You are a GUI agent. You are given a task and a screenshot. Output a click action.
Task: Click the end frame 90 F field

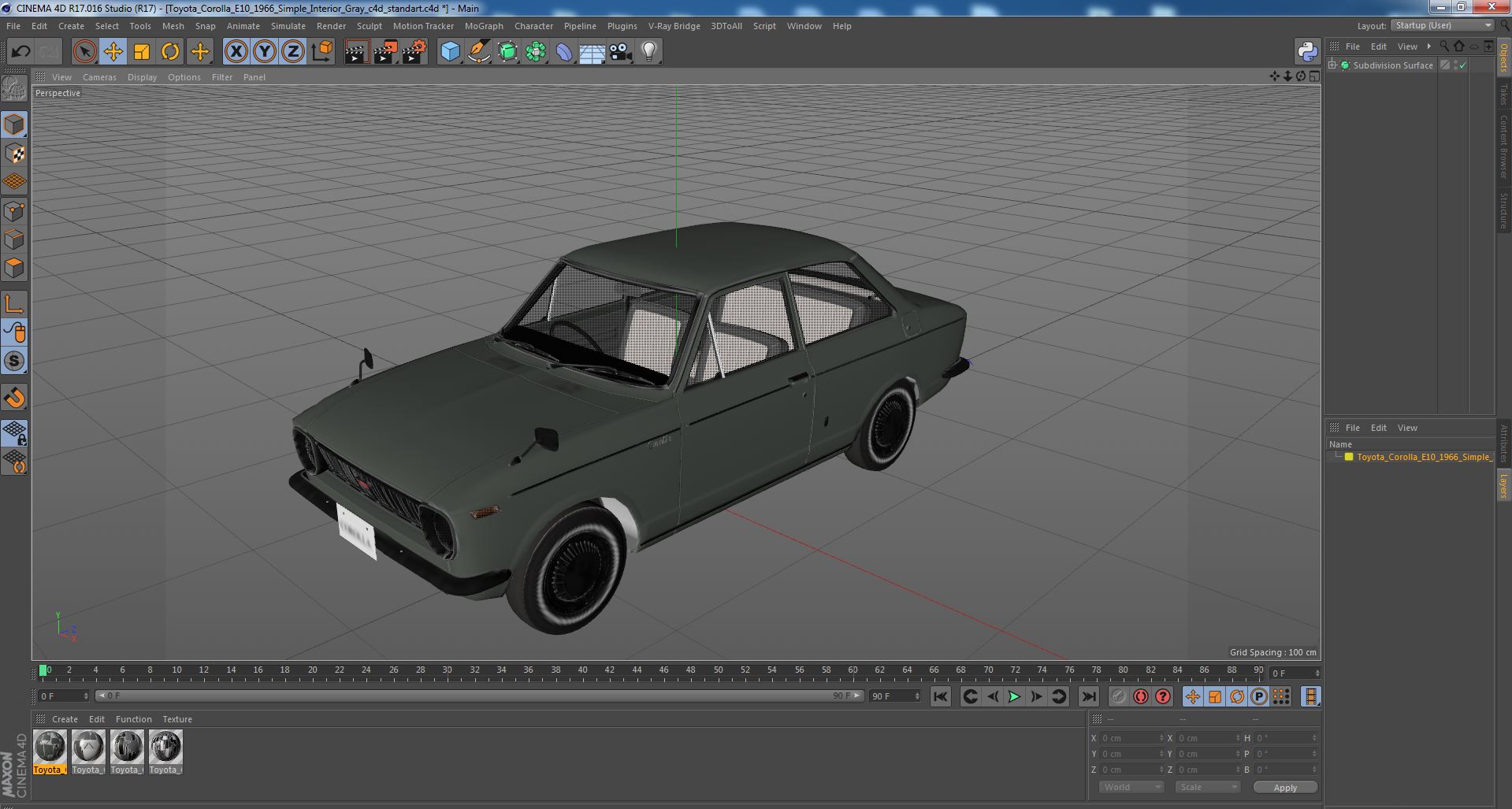pos(894,696)
